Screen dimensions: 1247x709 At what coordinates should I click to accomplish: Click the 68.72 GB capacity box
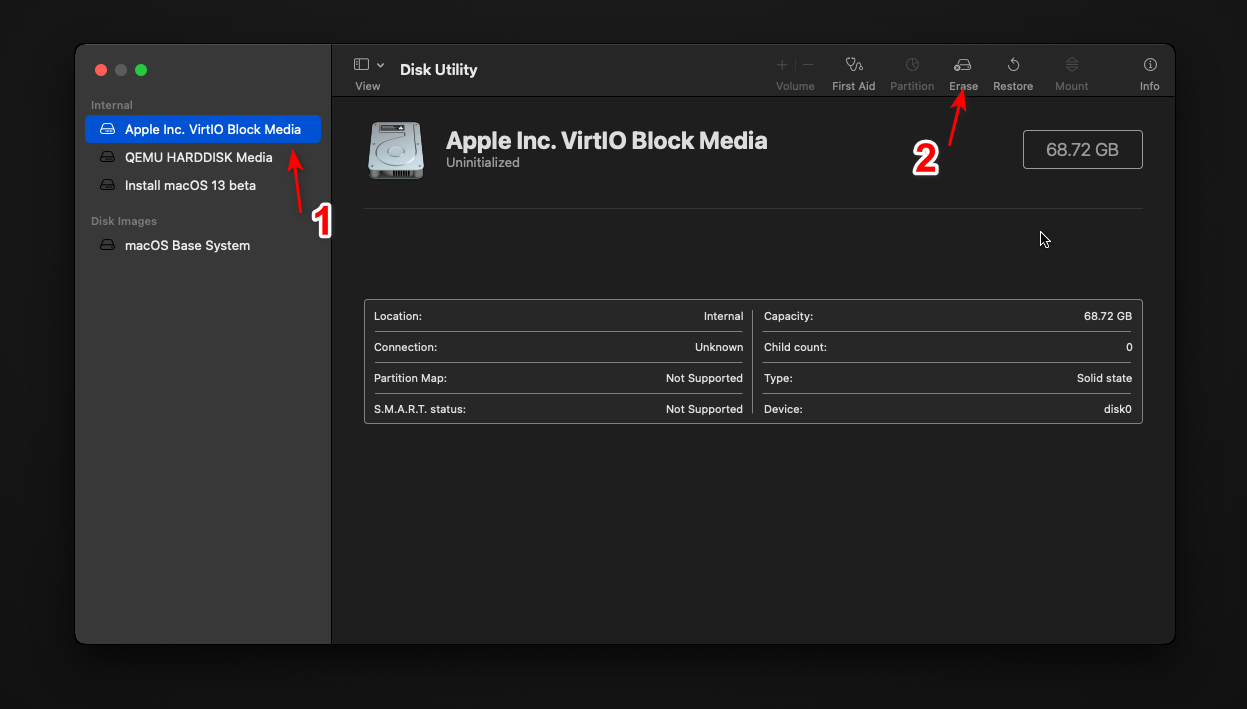(1082, 150)
